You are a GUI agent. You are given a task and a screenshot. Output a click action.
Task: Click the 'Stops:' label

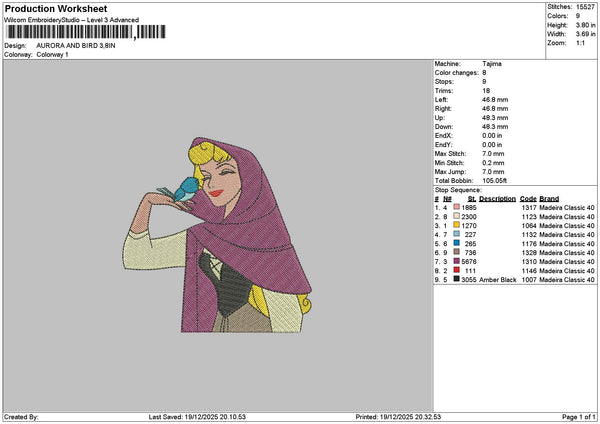tap(444, 82)
